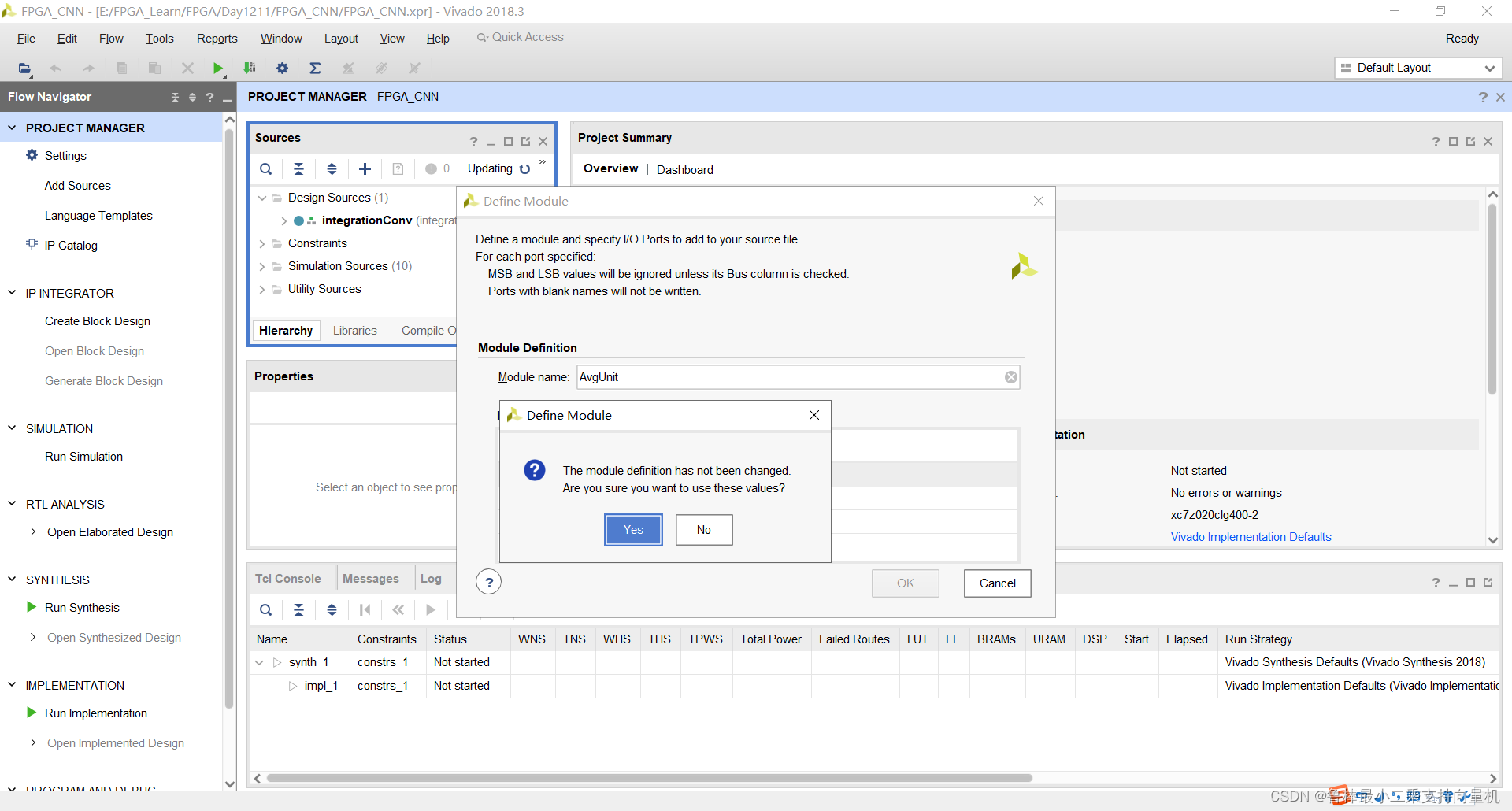This screenshot has width=1512, height=811.
Task: Search icon in Design Runs toolbar
Action: coord(266,609)
